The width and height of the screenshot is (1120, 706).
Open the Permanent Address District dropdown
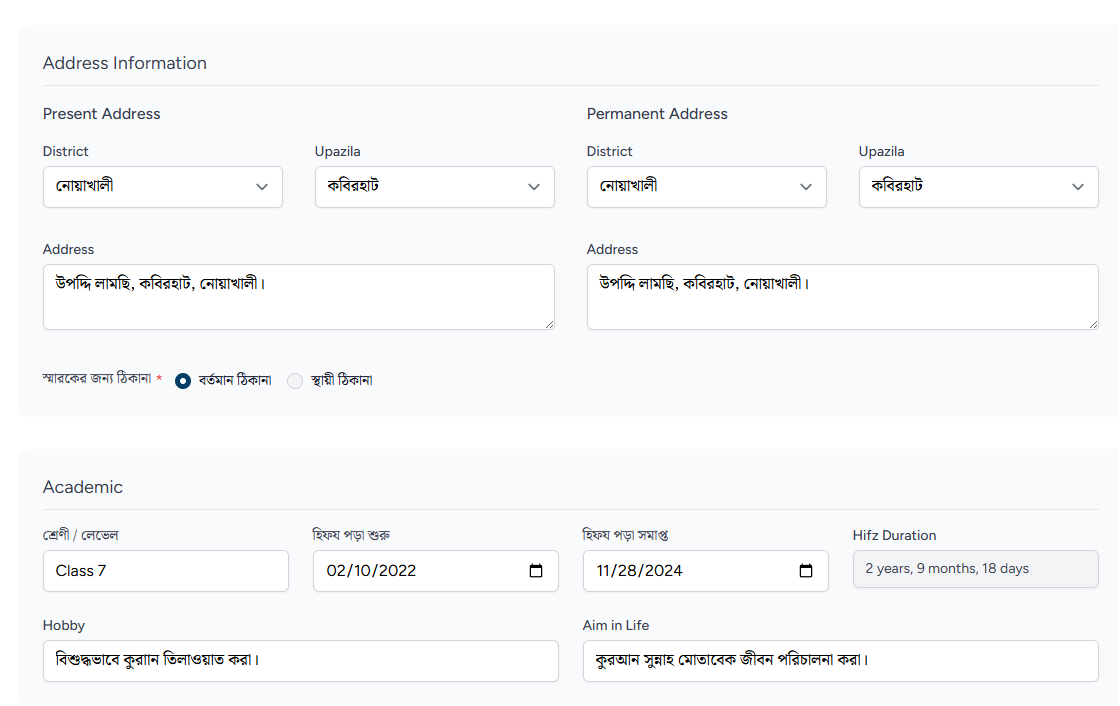coord(706,187)
